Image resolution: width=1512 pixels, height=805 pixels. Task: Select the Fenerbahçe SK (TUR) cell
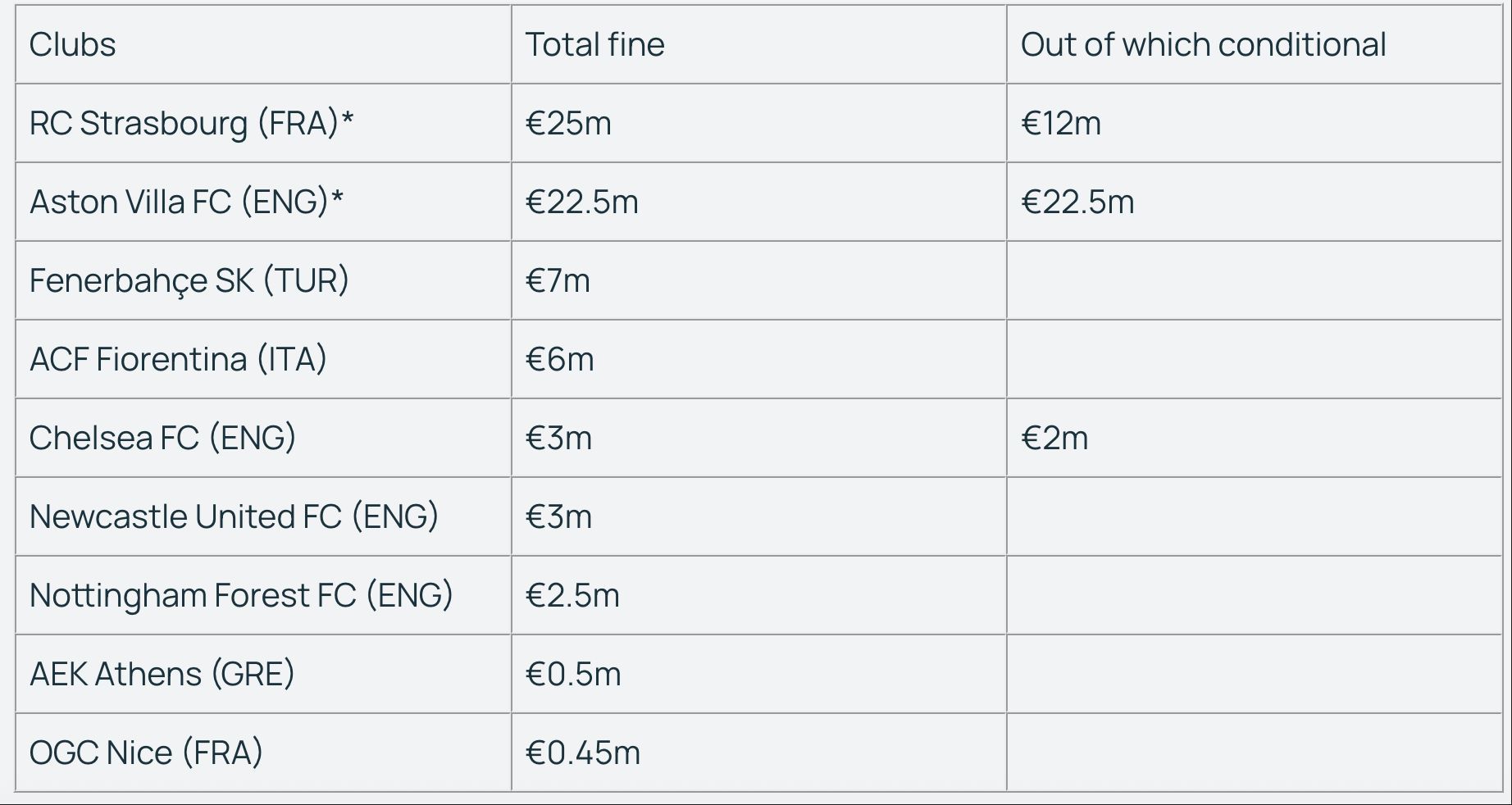263,280
